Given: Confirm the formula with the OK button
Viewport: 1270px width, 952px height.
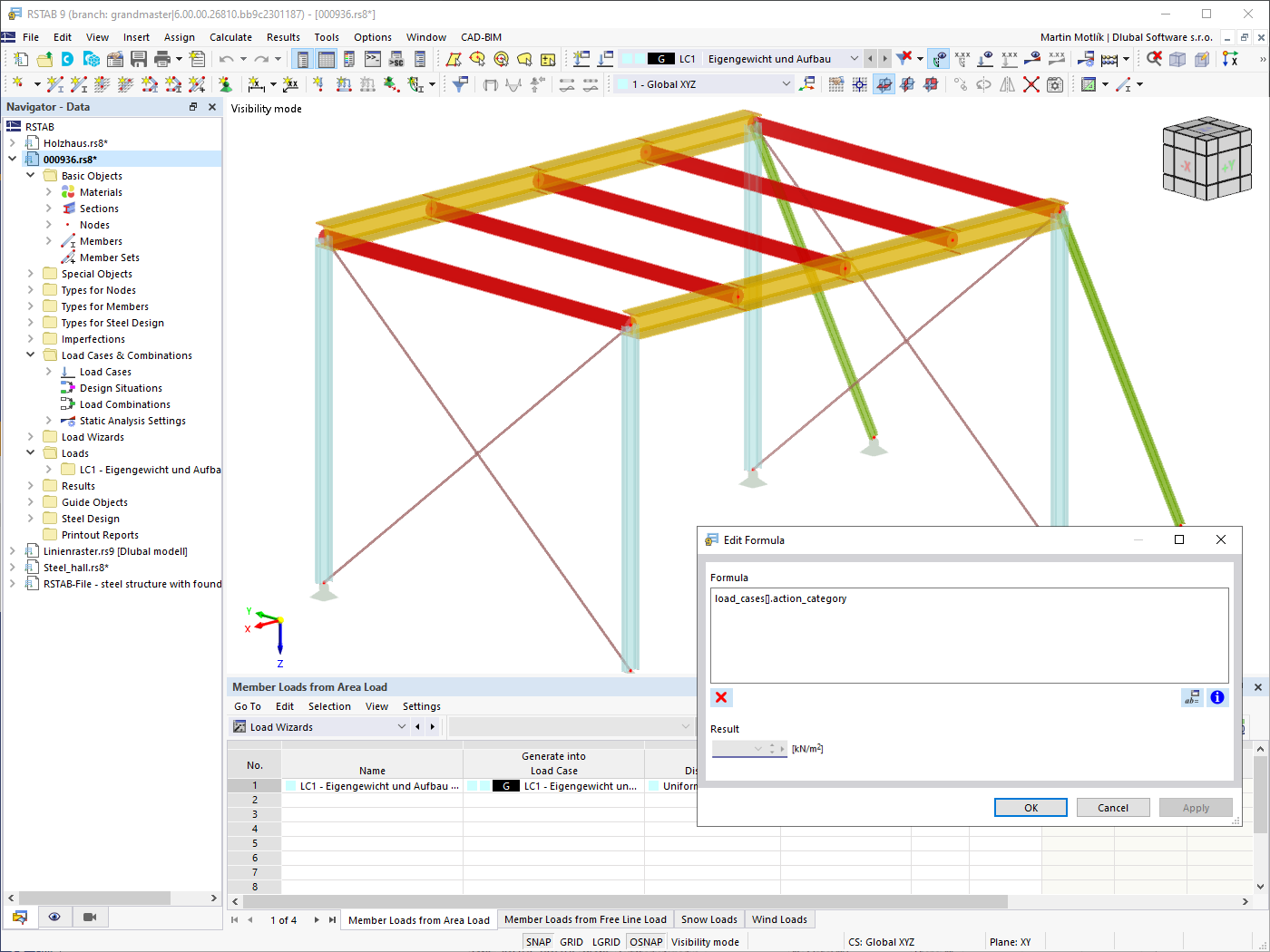Looking at the screenshot, I should tap(1031, 807).
